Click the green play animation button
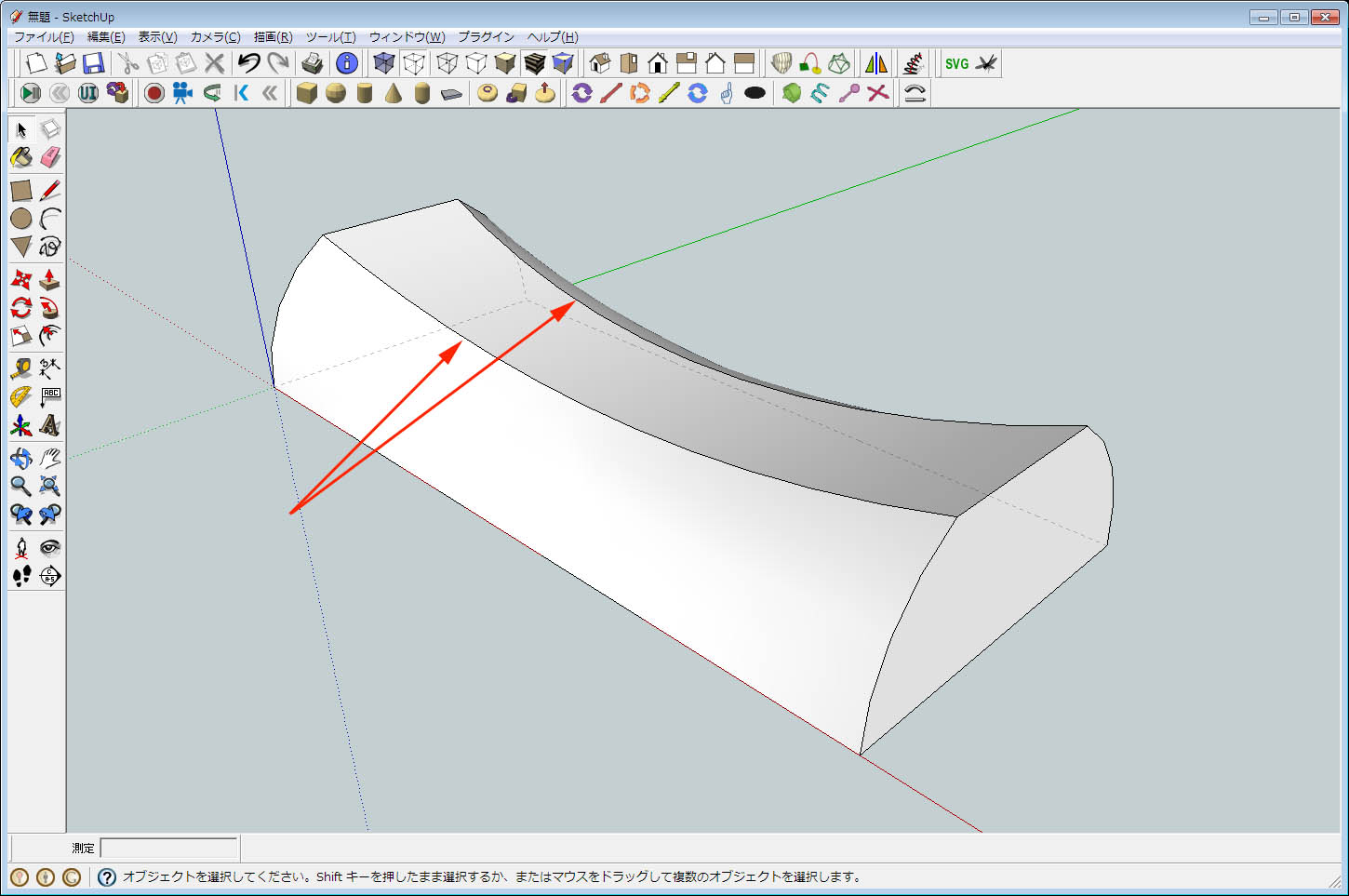The width and height of the screenshot is (1349, 896). (x=31, y=93)
